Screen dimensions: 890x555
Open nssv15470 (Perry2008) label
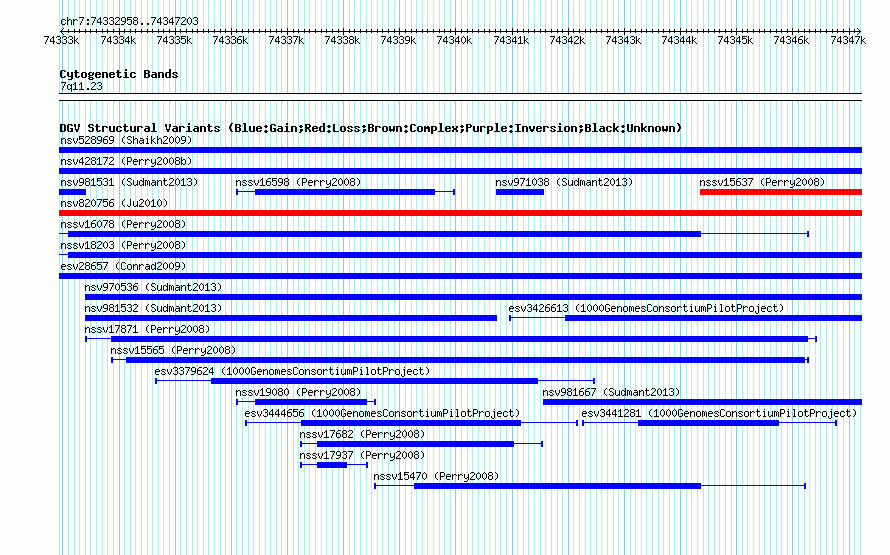click(436, 476)
